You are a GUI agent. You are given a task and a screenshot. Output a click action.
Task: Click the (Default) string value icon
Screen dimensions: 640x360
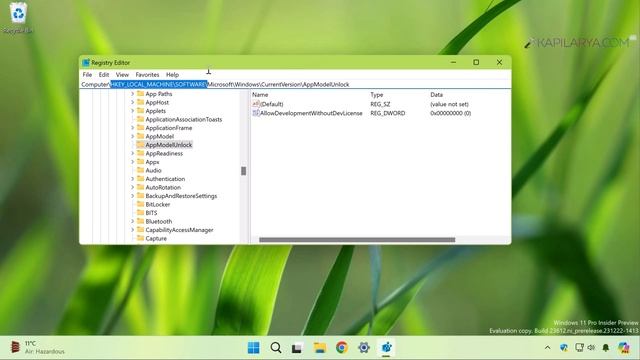click(256, 104)
